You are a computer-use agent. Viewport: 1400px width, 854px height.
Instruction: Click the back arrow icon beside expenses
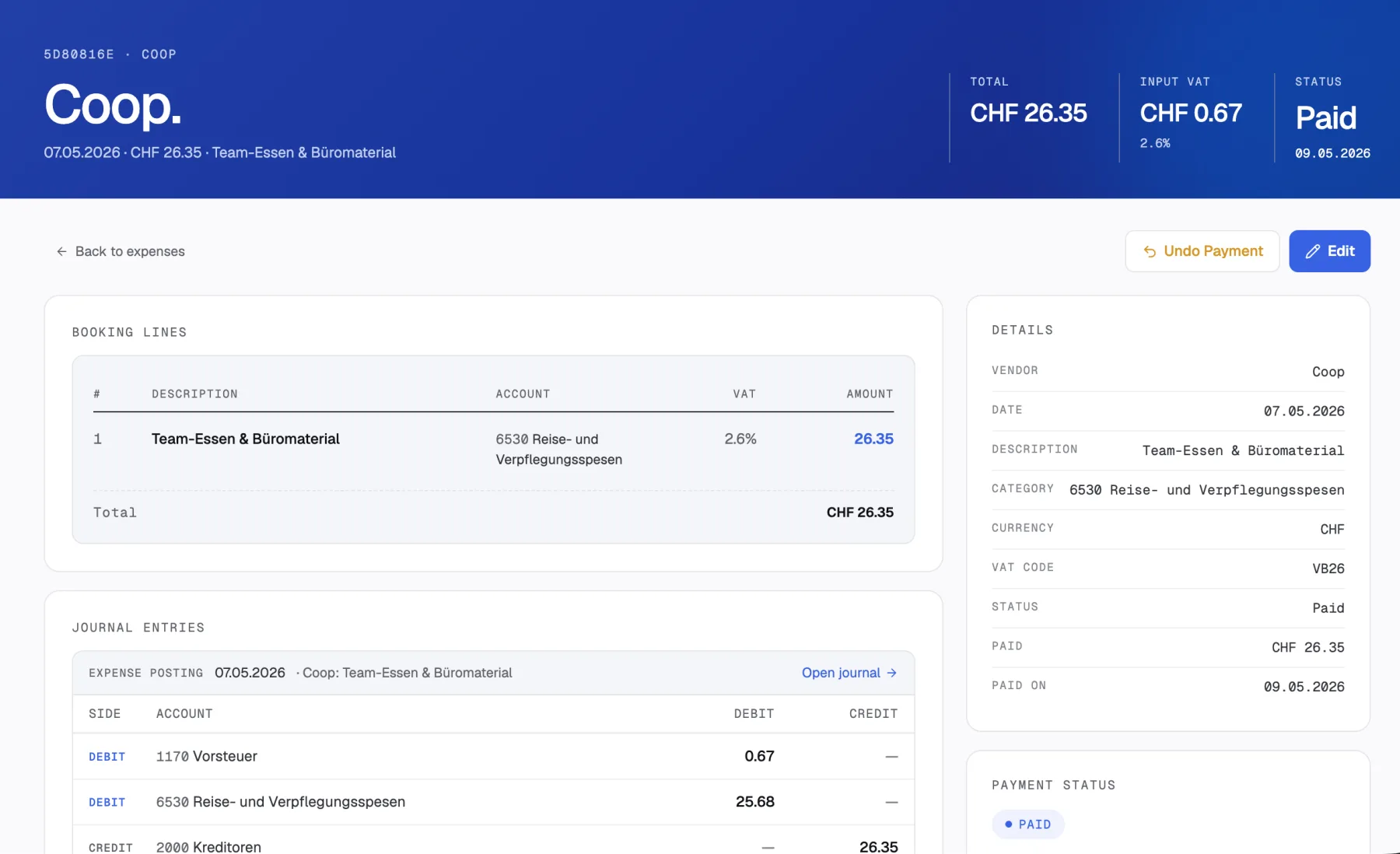61,251
